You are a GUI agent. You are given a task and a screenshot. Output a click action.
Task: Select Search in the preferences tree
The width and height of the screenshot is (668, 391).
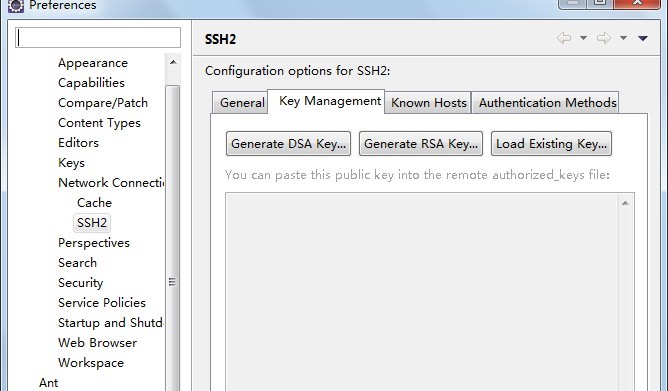pyautogui.click(x=78, y=263)
